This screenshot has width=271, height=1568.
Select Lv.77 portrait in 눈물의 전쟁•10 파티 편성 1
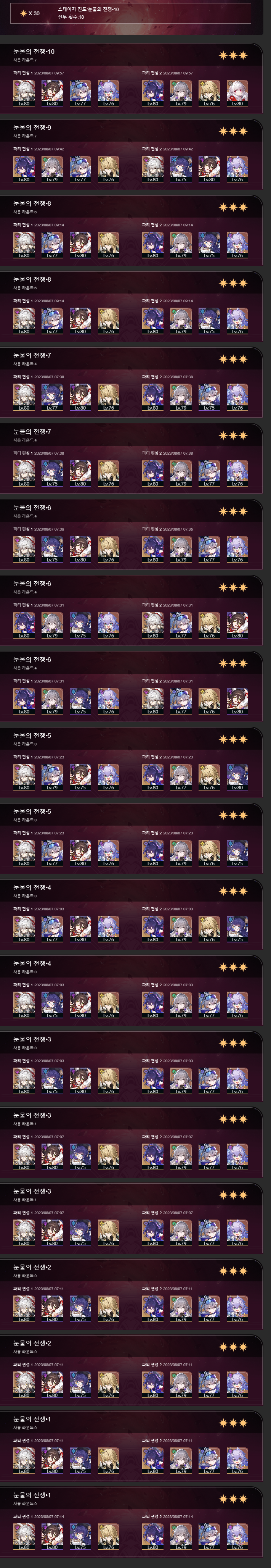point(80,93)
